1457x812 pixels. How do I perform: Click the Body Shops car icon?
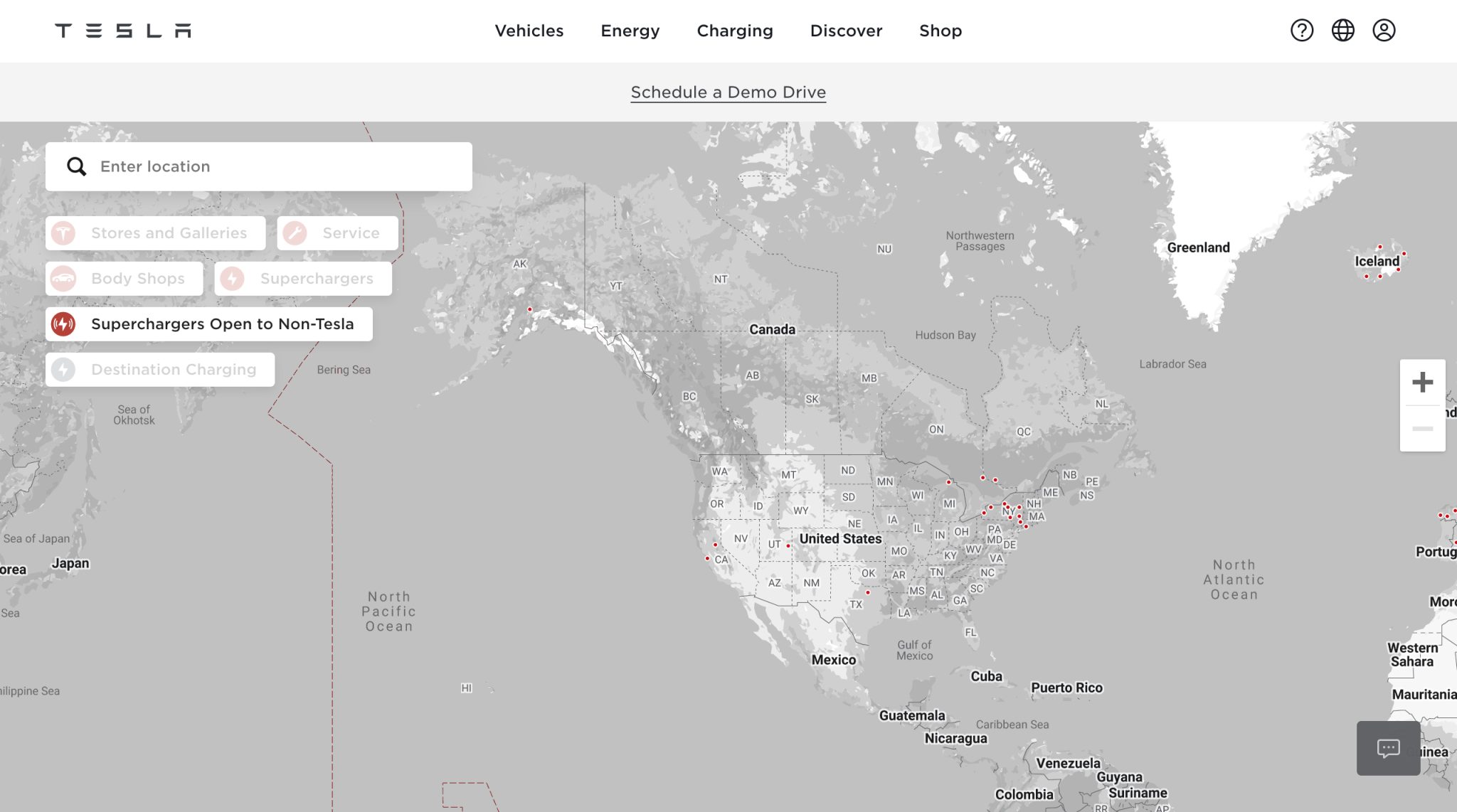pyautogui.click(x=63, y=279)
